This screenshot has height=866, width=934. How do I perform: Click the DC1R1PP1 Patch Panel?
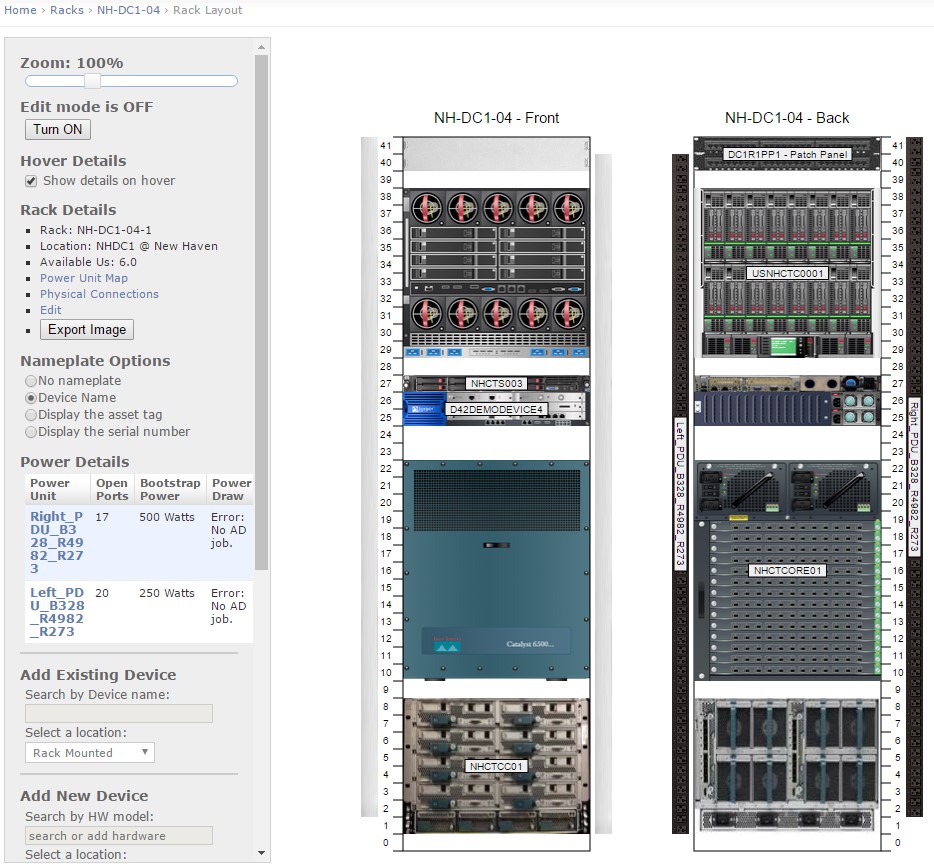[x=786, y=154]
